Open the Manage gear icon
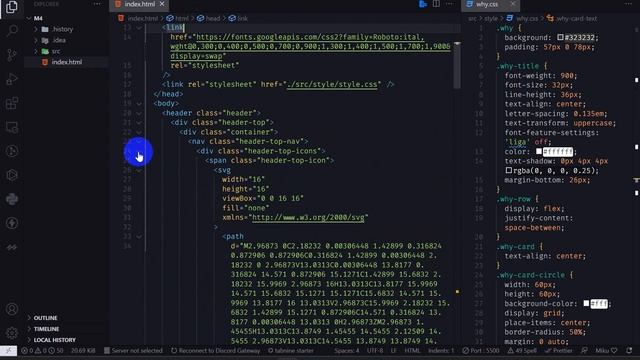 pyautogui.click(x=12, y=333)
